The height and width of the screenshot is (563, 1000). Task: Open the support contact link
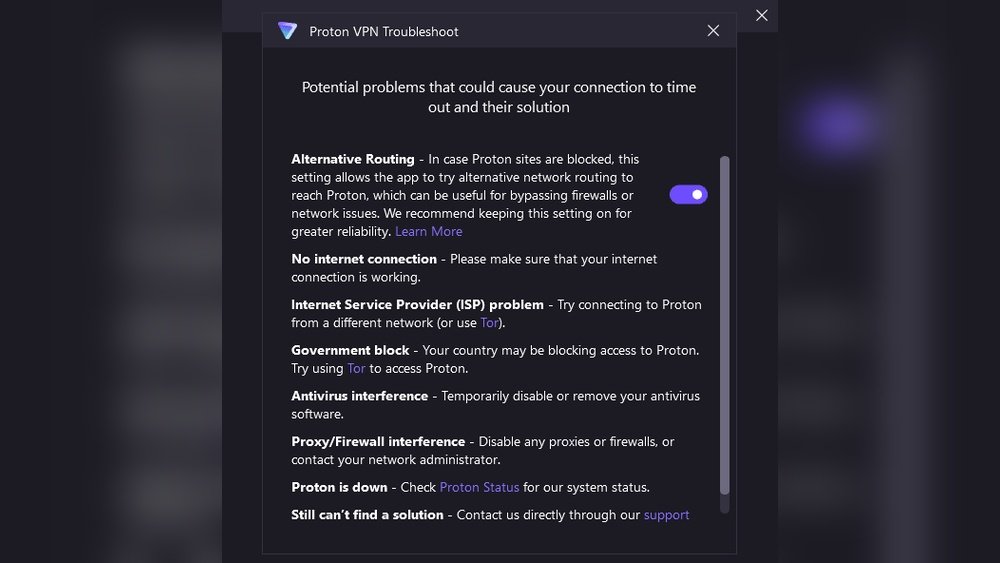(x=666, y=515)
